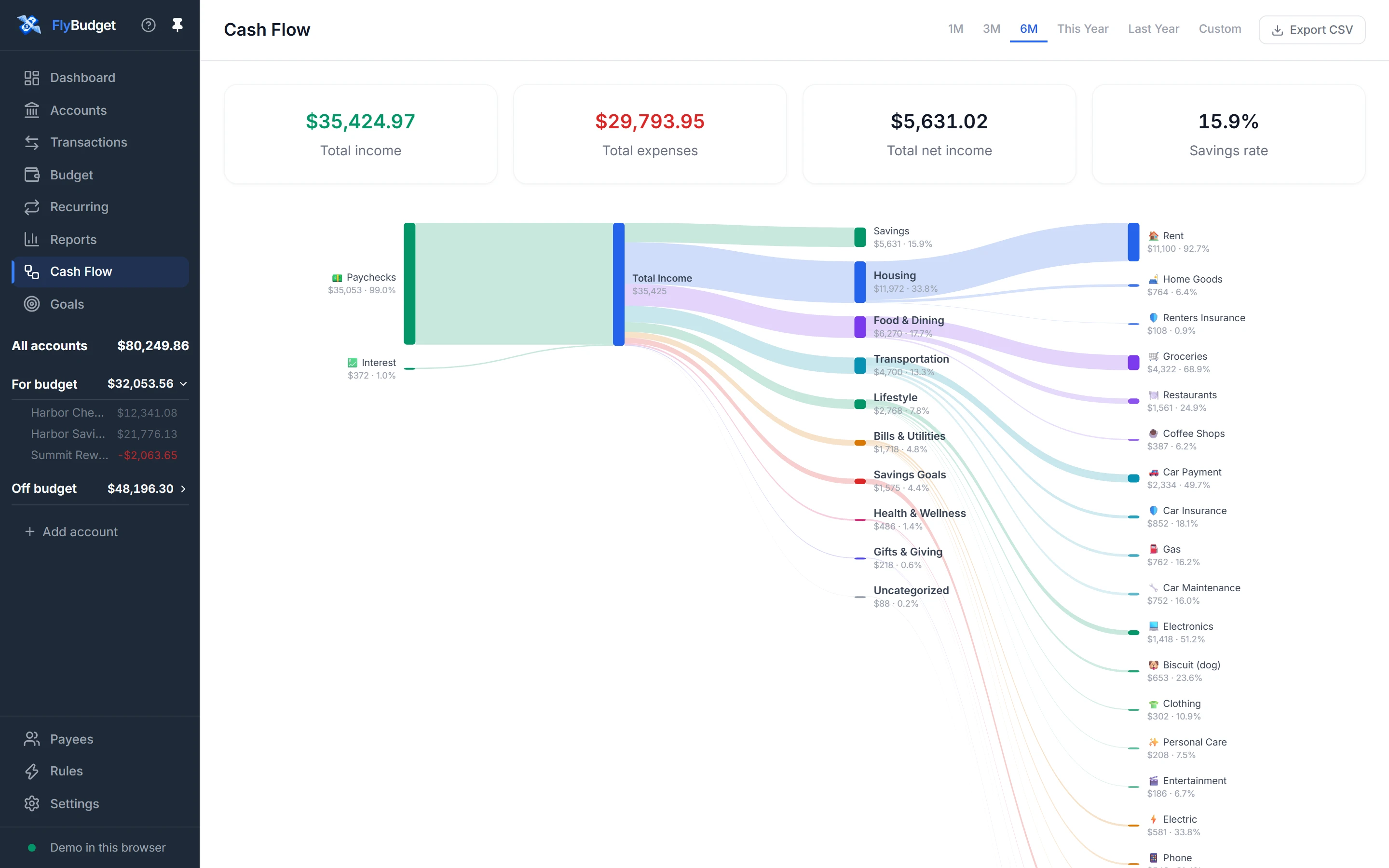Click the All accounts total row
This screenshot has height=868, width=1389.
(x=100, y=346)
